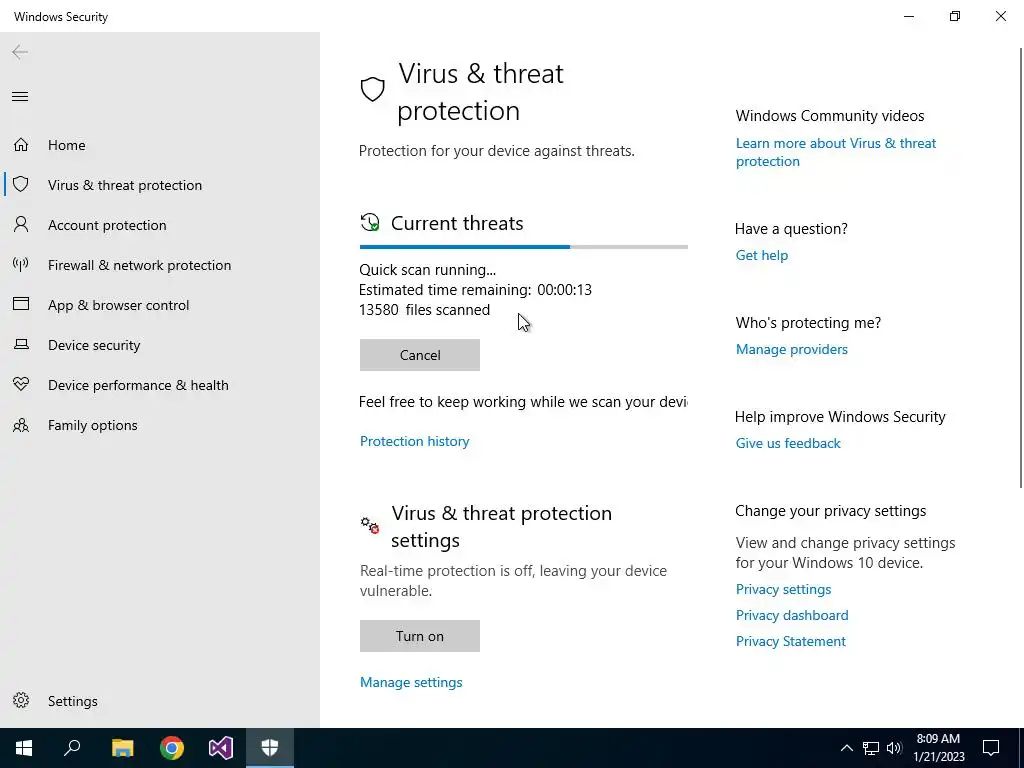Open Device security section
Screen dimensions: 1024x768
point(160,345)
